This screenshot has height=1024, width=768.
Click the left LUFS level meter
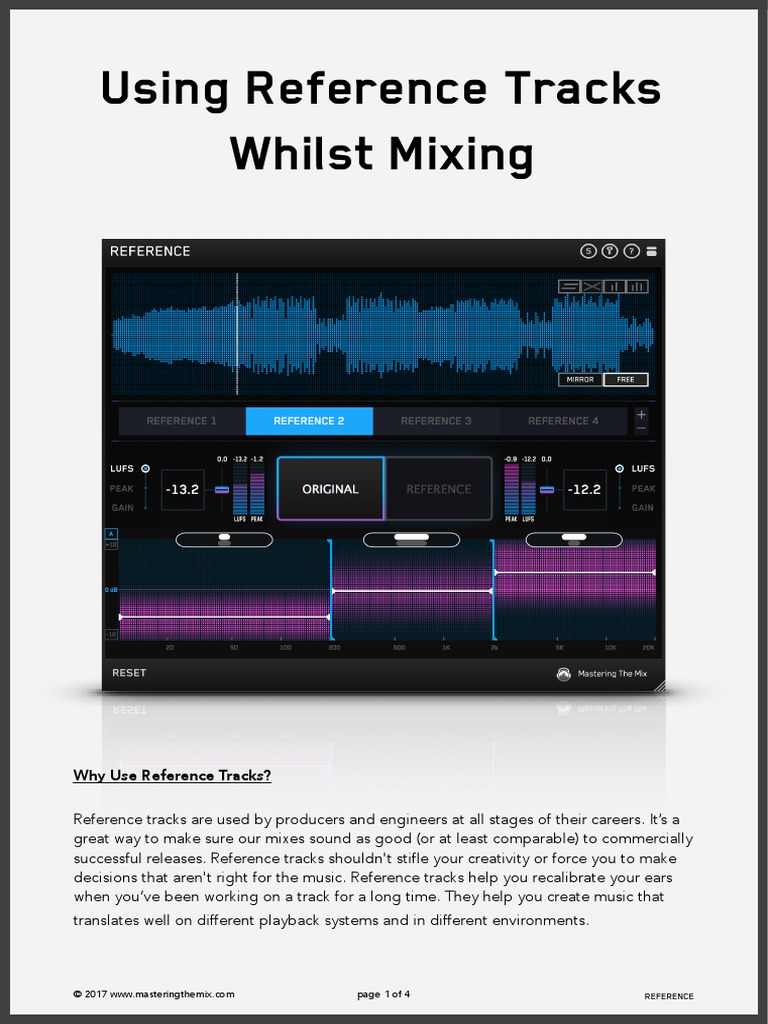(x=240, y=490)
